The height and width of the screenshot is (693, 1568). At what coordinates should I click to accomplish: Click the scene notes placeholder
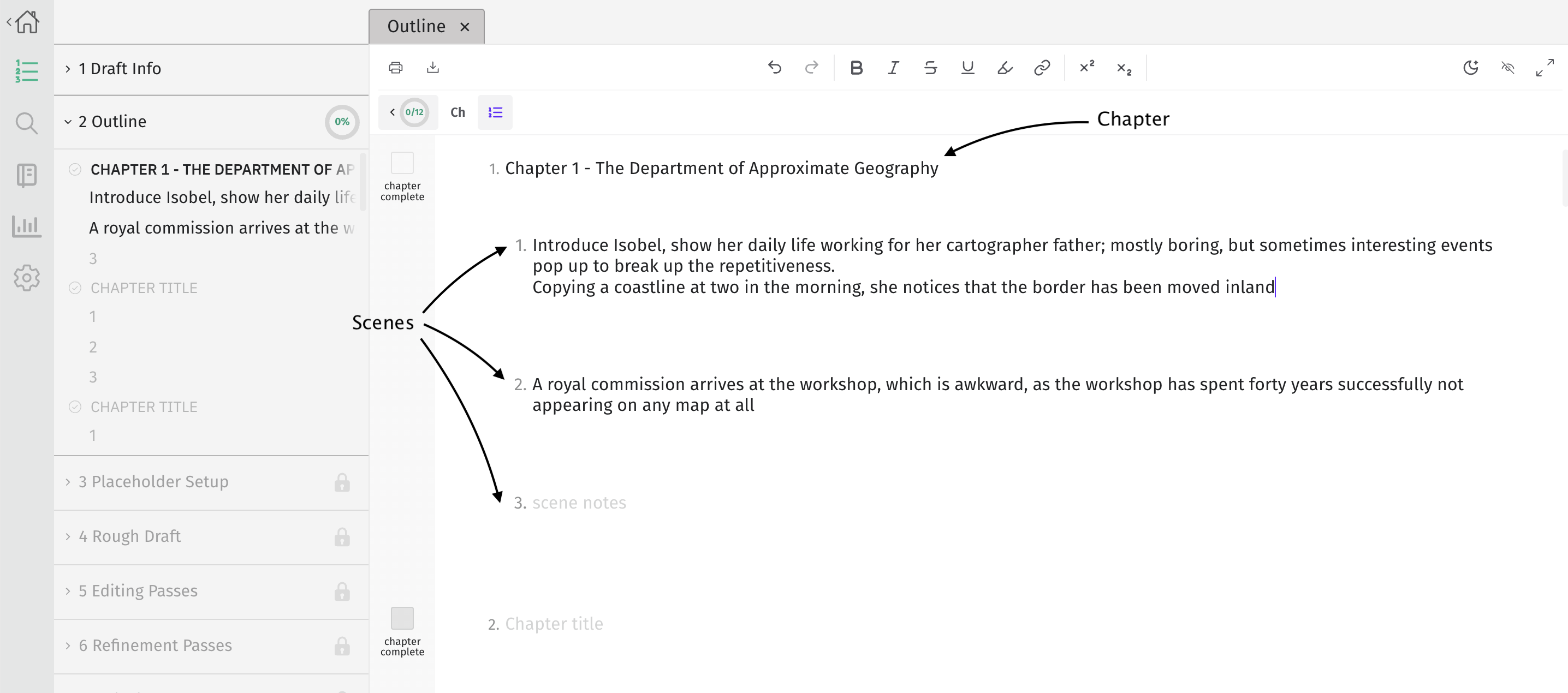[579, 503]
